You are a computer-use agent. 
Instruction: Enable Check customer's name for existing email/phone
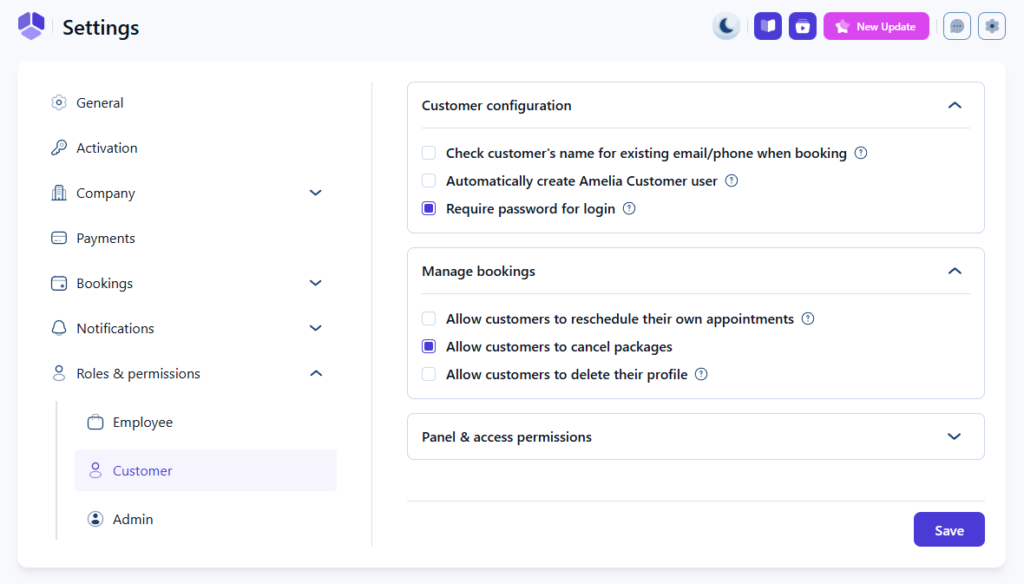429,153
